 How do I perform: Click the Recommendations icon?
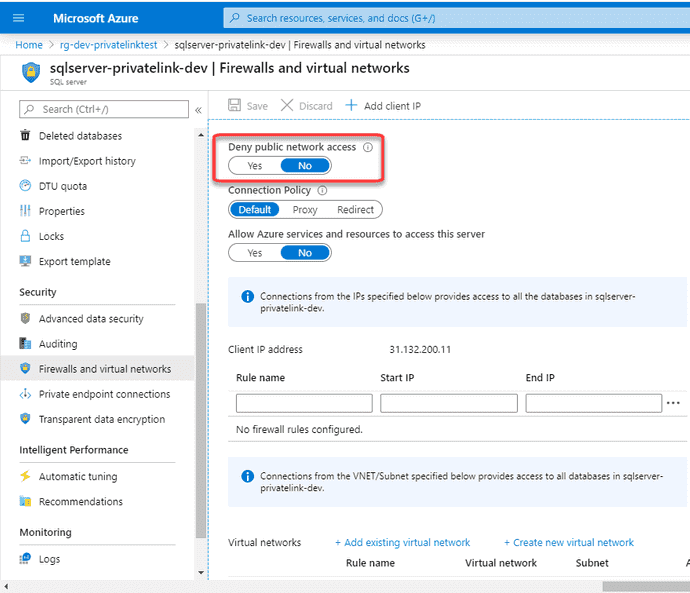(26, 501)
